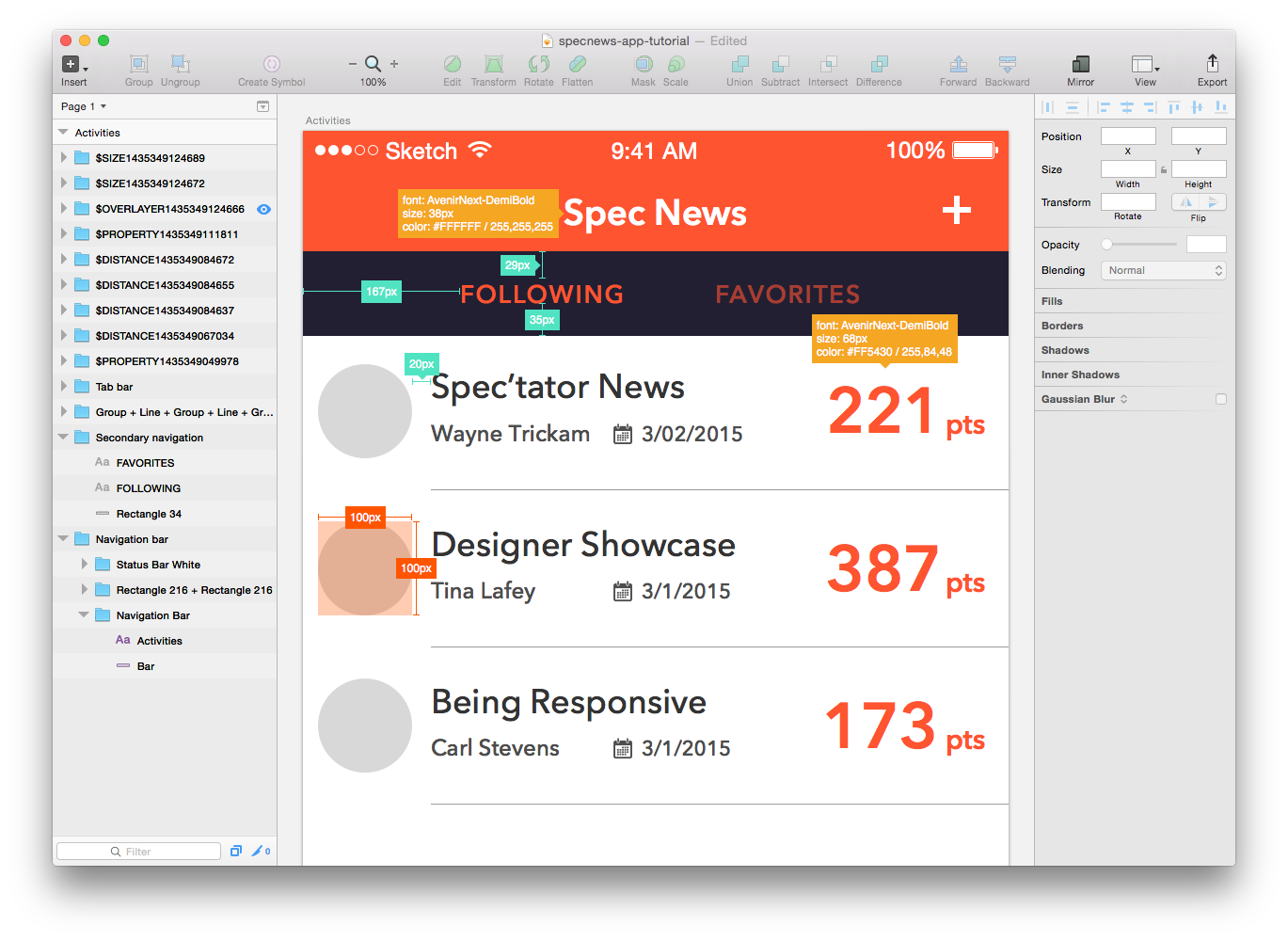Collapse the Secondary navigation group
This screenshot has height=941, width=1288.
pyautogui.click(x=63, y=438)
